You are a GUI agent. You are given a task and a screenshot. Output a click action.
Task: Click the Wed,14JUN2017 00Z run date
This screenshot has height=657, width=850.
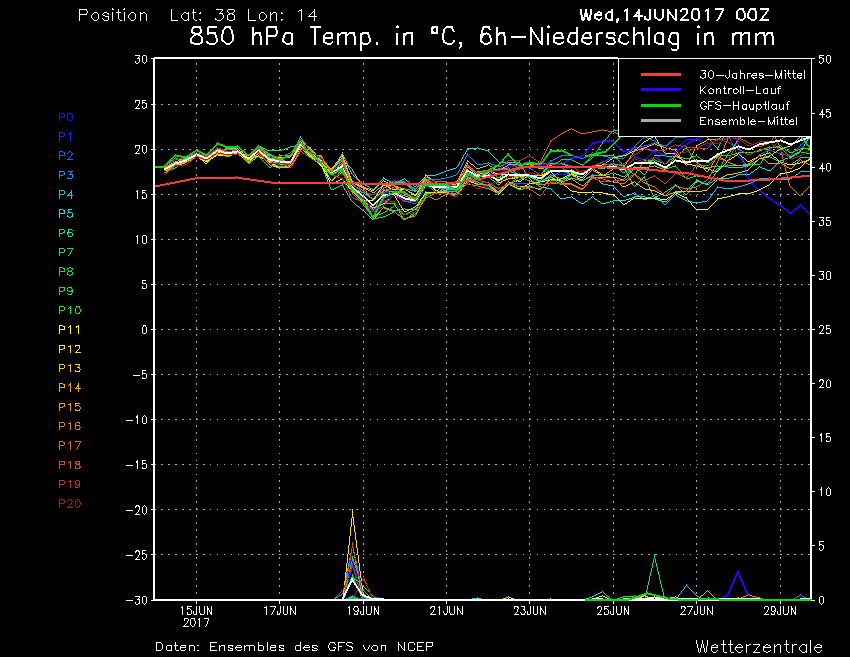tap(674, 15)
